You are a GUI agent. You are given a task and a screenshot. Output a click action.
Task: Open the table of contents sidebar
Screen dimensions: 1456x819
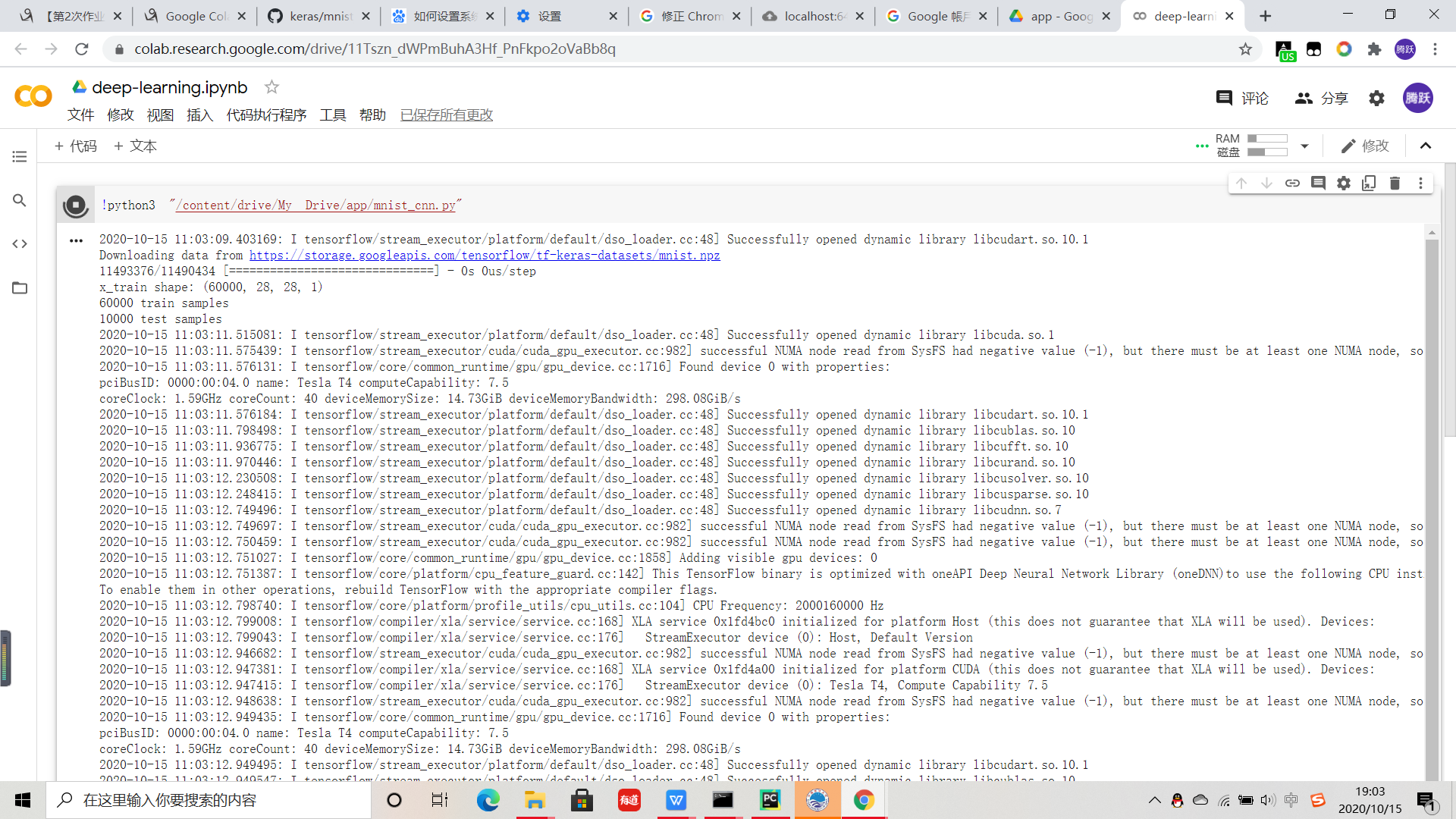pyautogui.click(x=20, y=156)
